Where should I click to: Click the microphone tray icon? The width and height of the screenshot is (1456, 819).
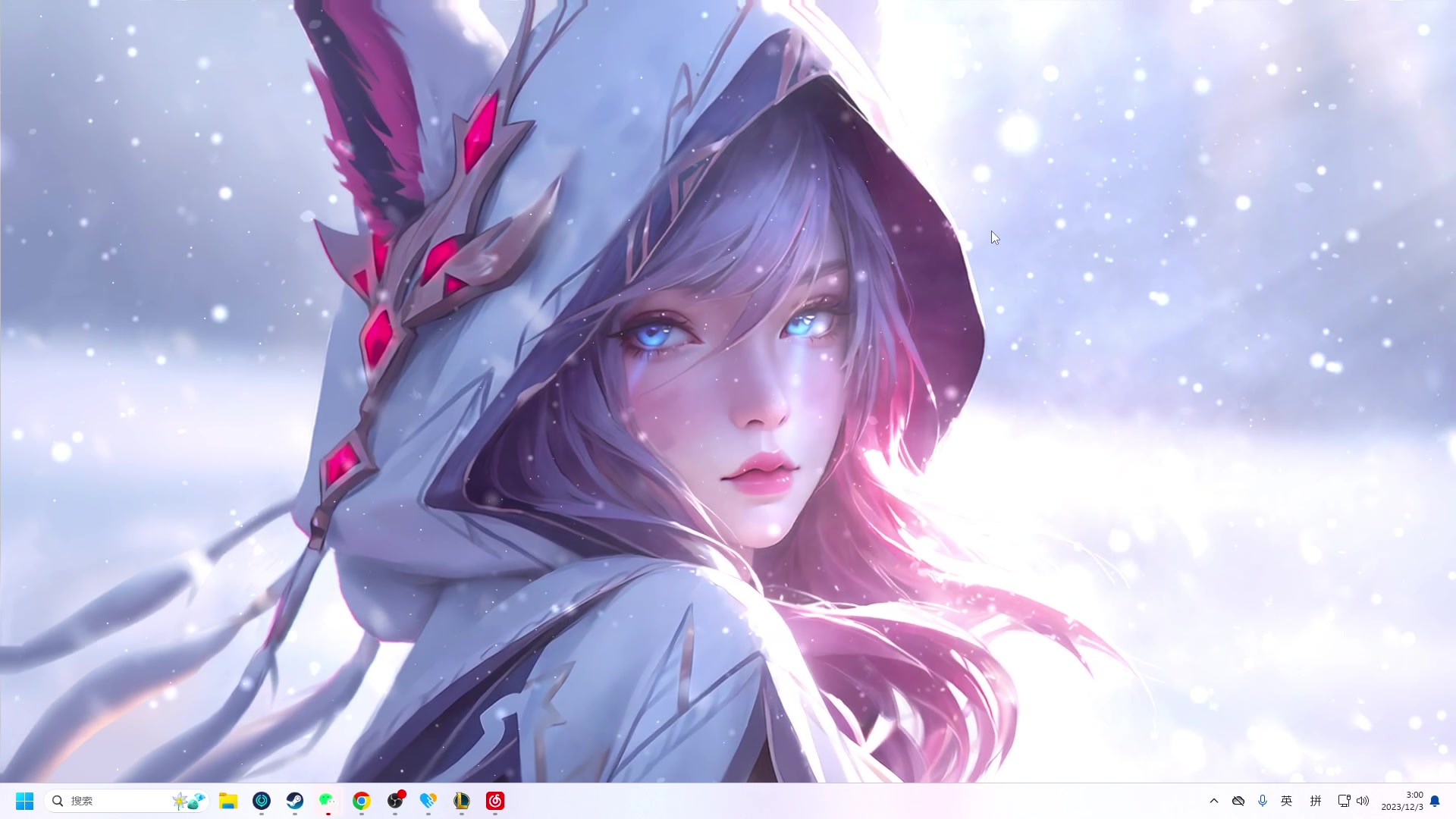(x=1263, y=801)
